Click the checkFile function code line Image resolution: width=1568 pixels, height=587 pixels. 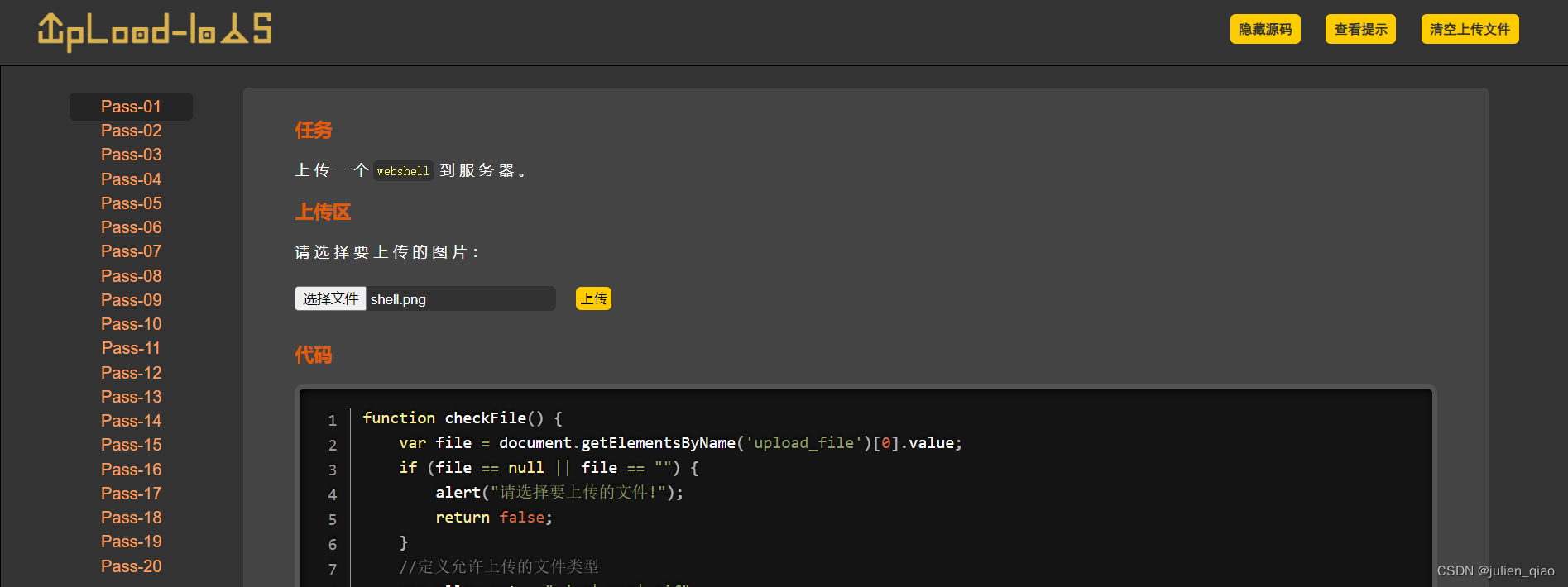pos(462,418)
